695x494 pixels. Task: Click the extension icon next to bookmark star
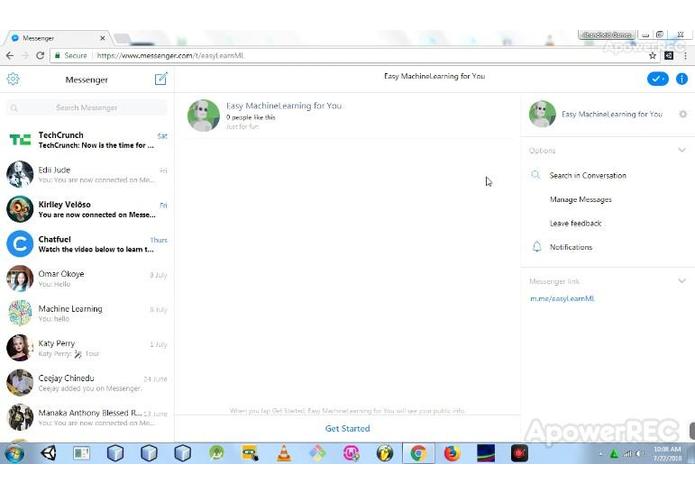point(669,55)
